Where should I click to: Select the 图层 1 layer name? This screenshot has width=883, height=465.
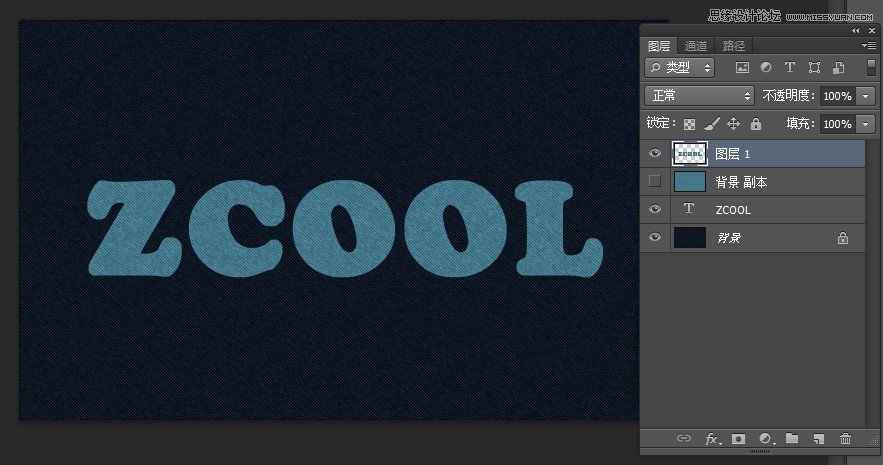733,154
